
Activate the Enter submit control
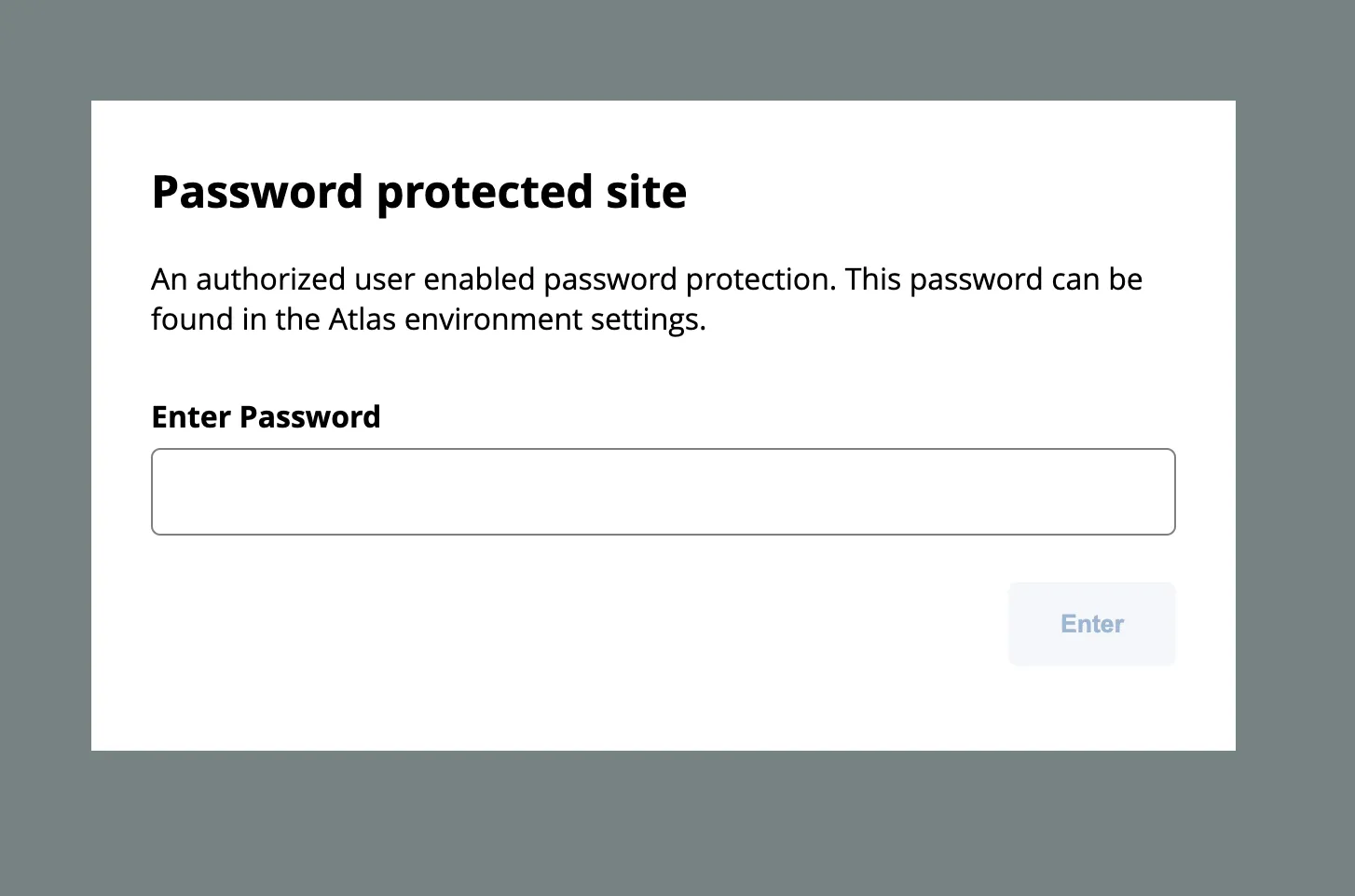coord(1090,623)
